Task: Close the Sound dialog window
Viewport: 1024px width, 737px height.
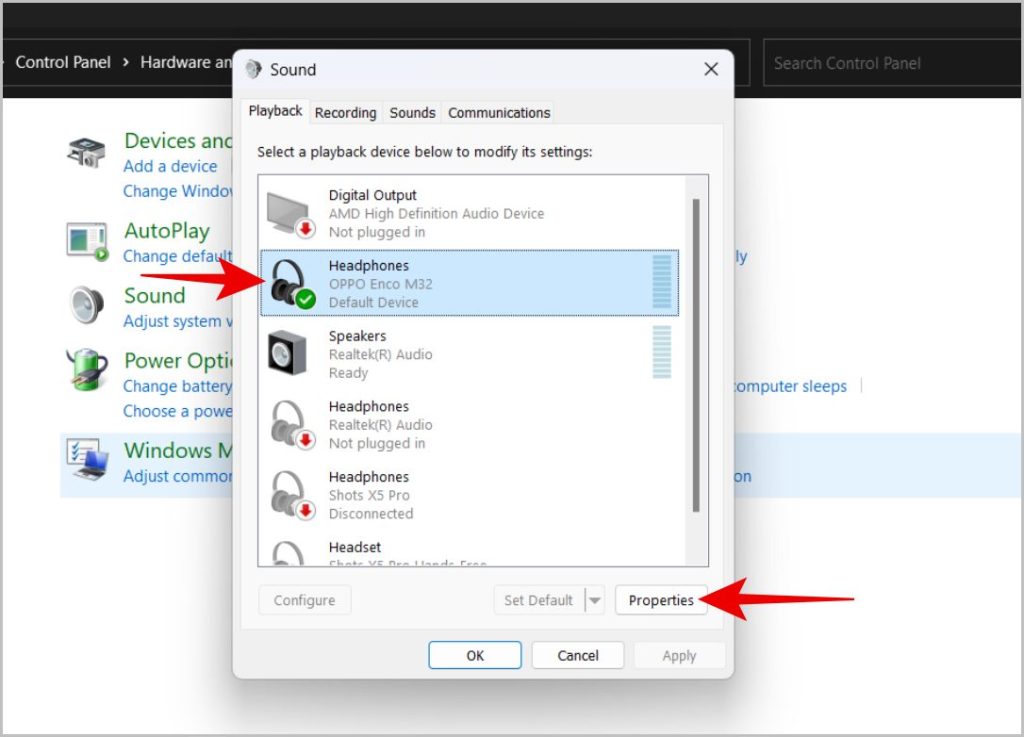Action: [x=711, y=69]
